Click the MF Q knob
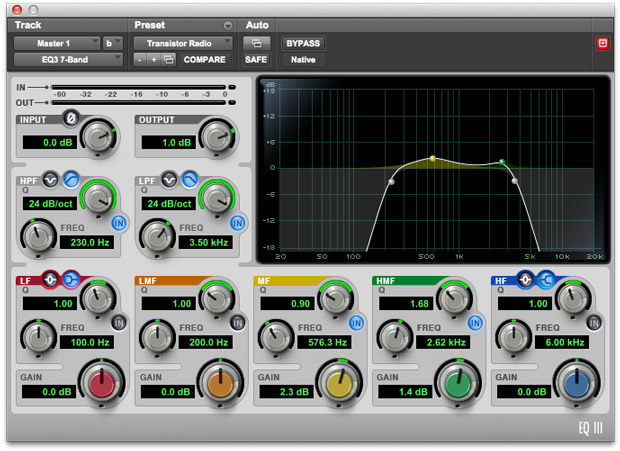This screenshot has width=620, height=451. [336, 298]
